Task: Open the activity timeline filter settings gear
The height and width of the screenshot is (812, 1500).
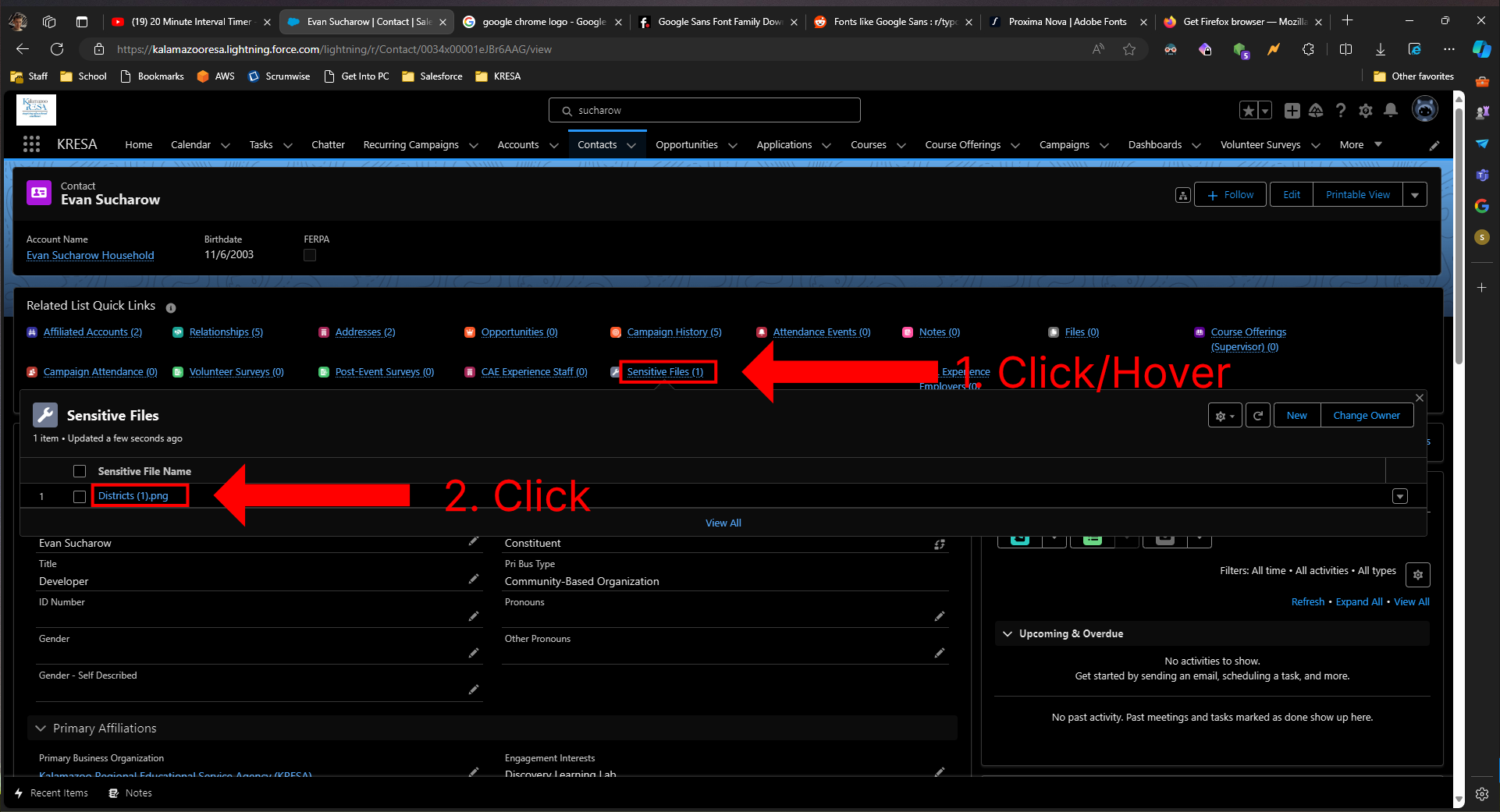Action: click(1418, 575)
